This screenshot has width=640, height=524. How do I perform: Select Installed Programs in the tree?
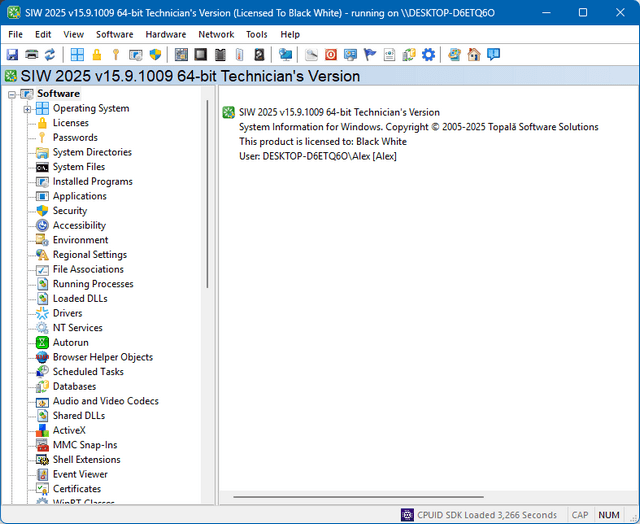pos(92,182)
